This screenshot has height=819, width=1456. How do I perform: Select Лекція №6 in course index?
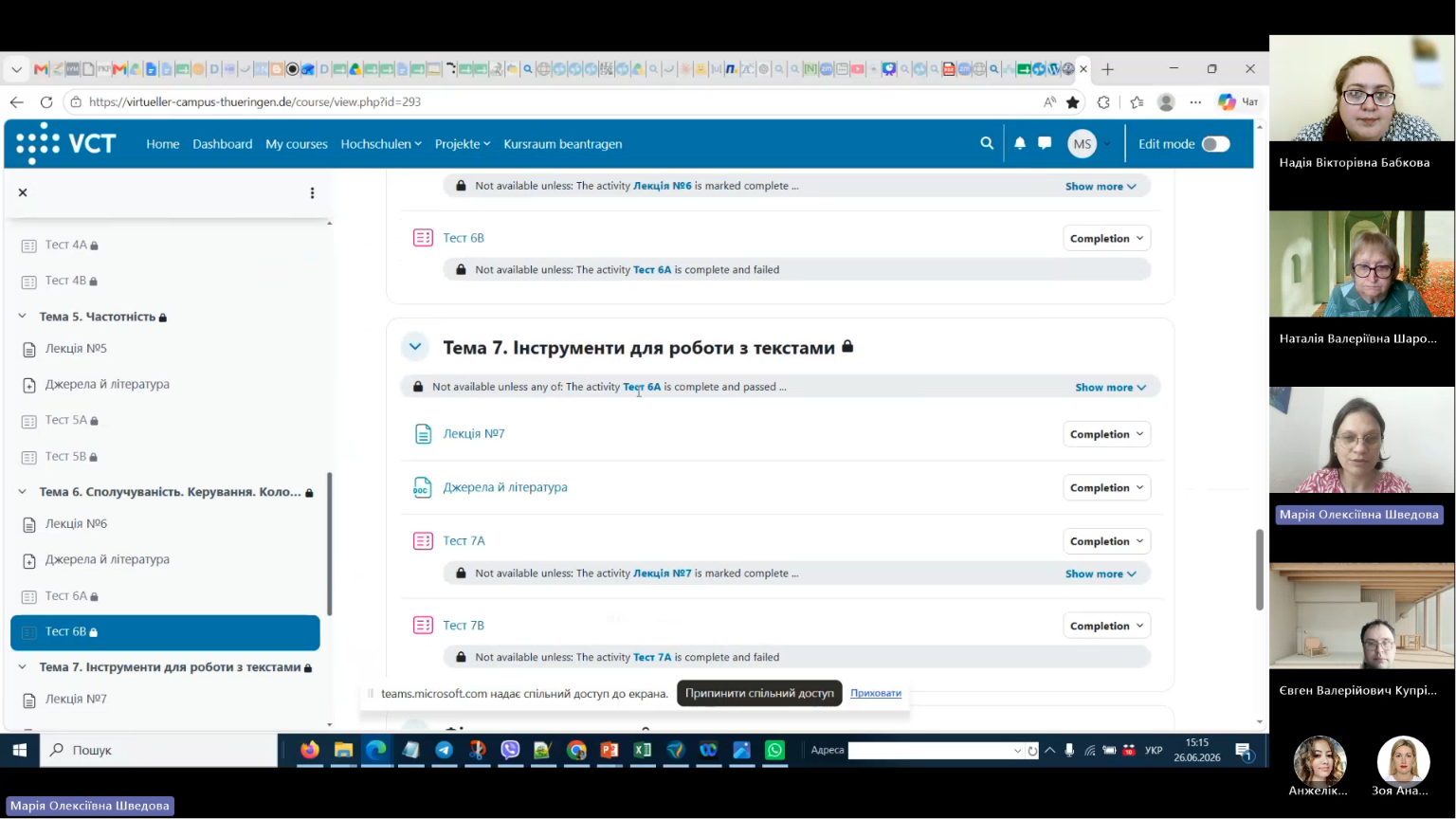click(x=76, y=523)
